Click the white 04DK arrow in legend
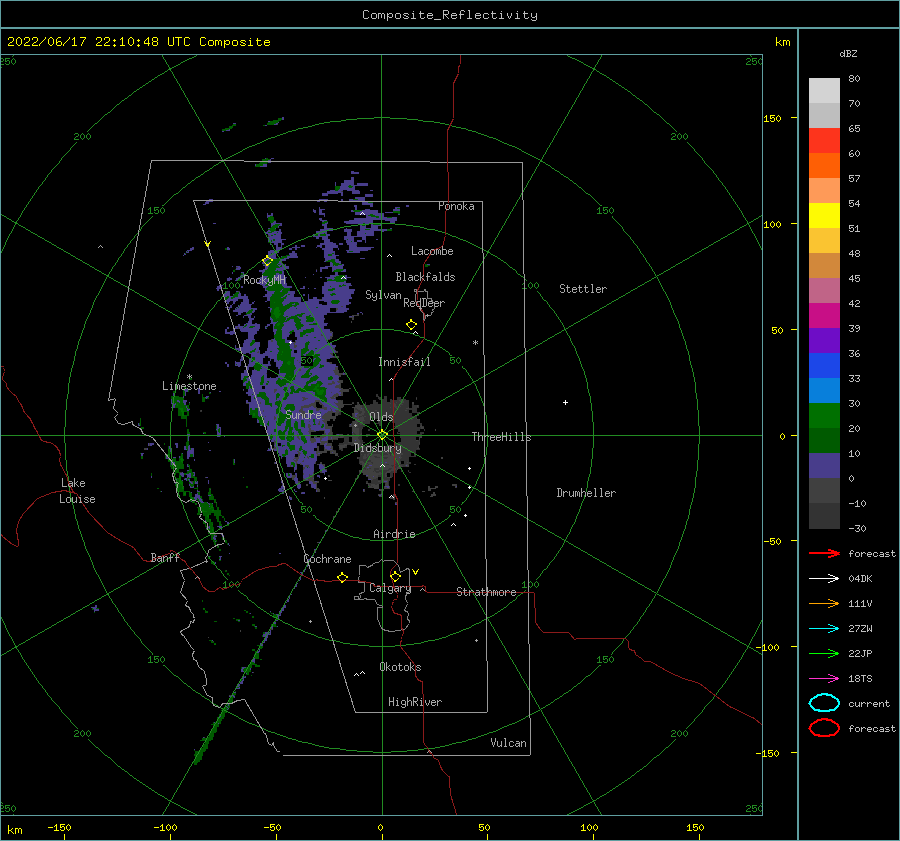This screenshot has width=900, height=841. [x=824, y=578]
